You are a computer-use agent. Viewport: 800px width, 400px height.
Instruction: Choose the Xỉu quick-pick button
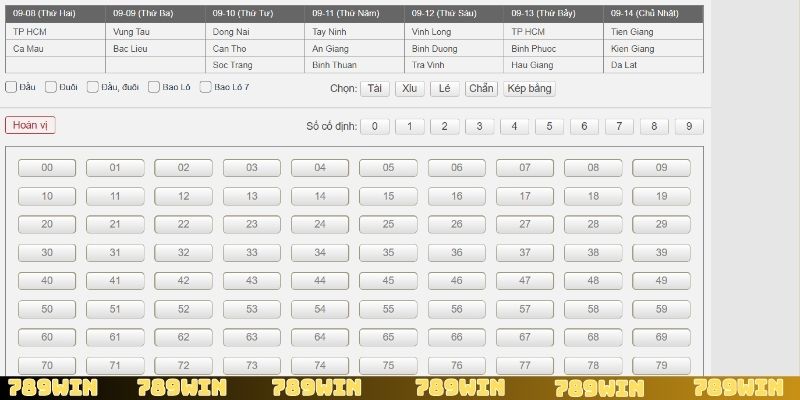tap(408, 88)
